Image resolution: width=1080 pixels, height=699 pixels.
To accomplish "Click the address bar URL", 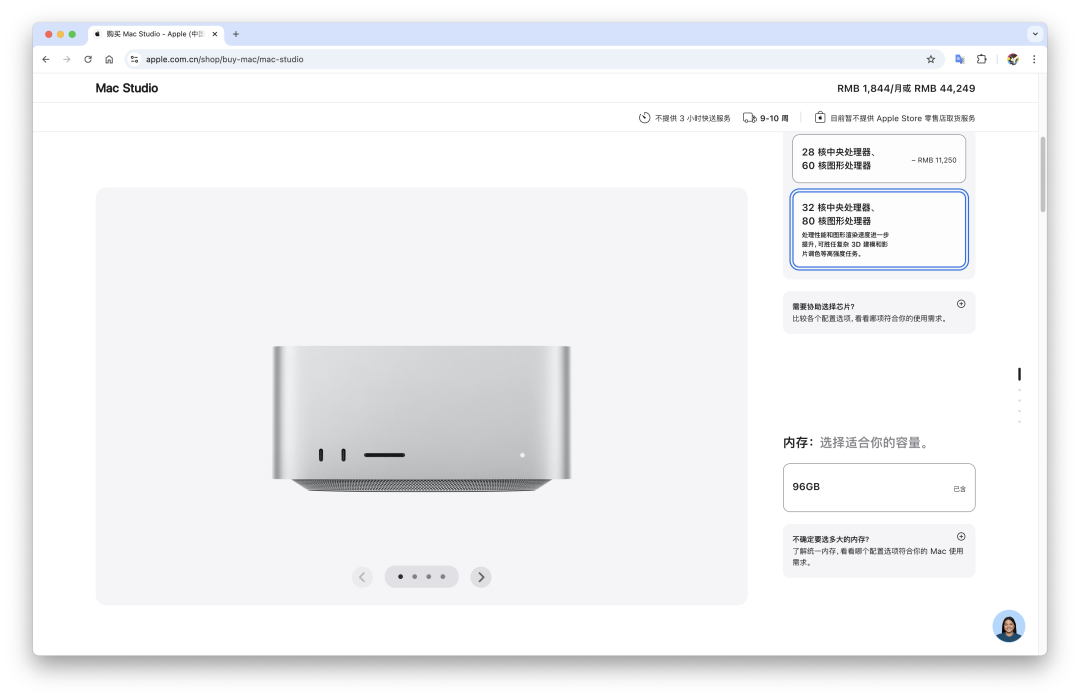I will [225, 59].
